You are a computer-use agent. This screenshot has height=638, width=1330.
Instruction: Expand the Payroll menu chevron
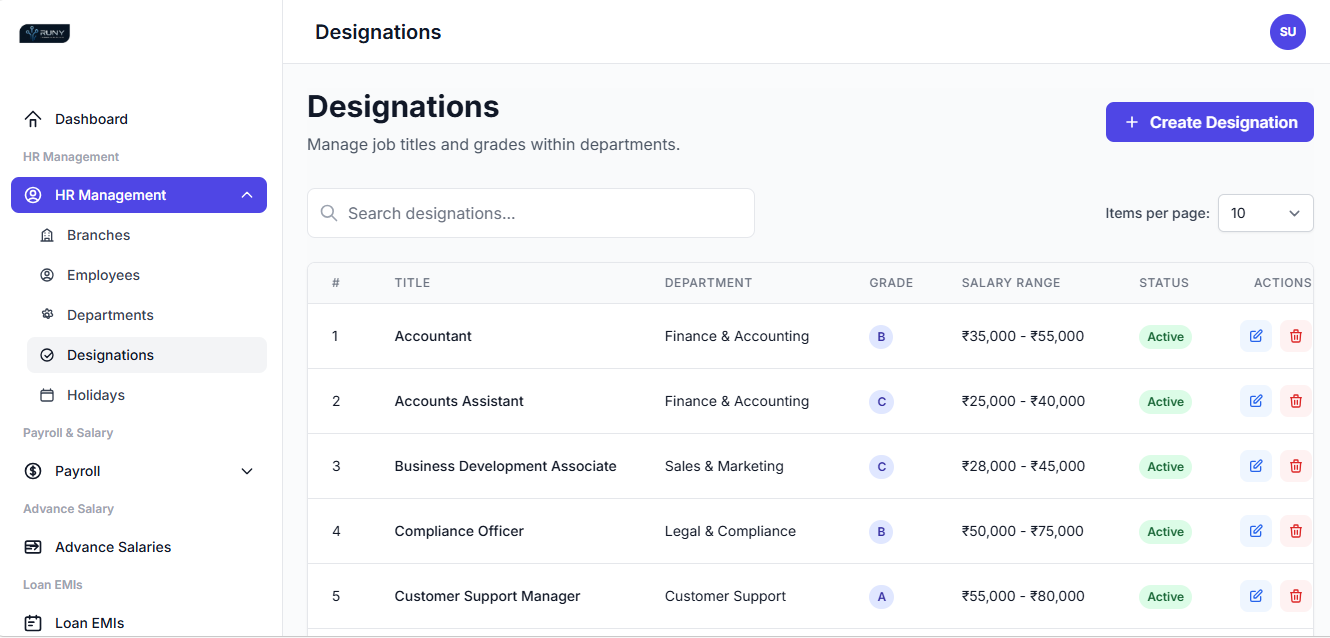pyautogui.click(x=247, y=471)
